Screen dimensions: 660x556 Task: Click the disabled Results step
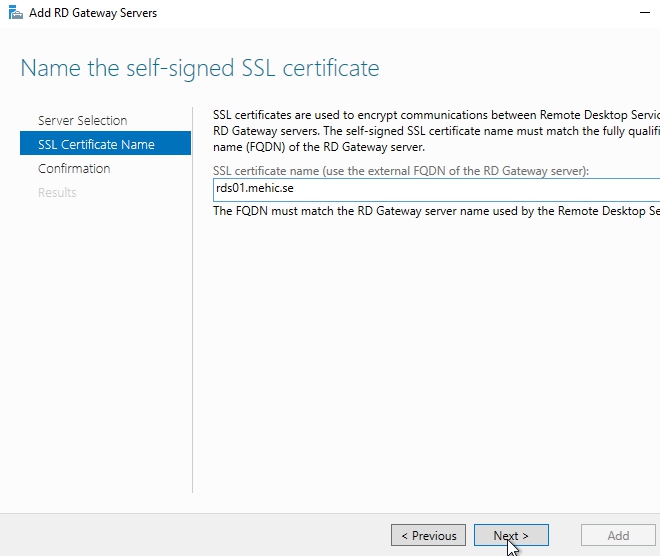pyautogui.click(x=57, y=192)
